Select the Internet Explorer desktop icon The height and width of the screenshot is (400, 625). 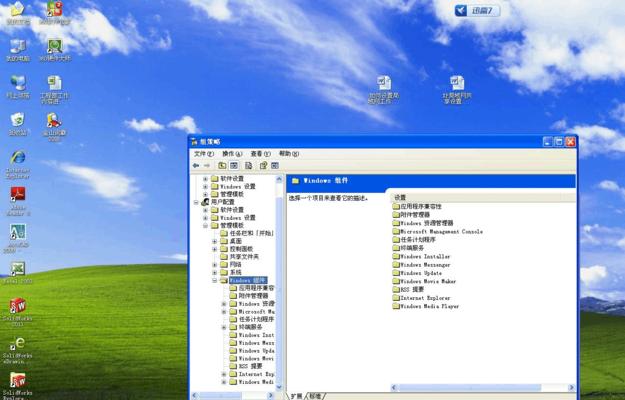point(18,164)
